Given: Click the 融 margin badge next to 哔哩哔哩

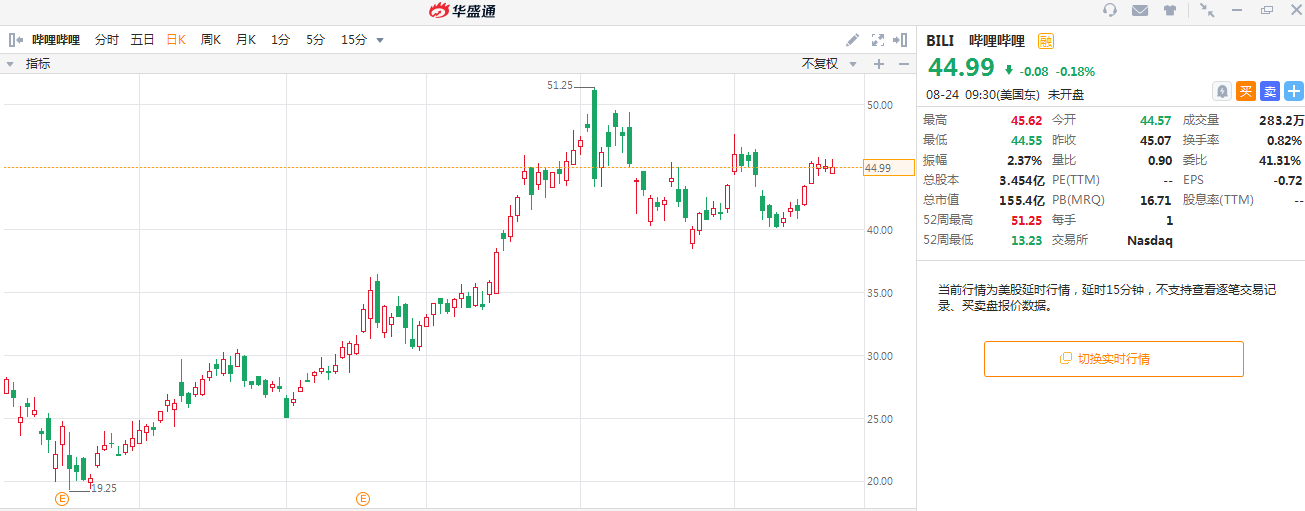Looking at the screenshot, I should [x=1046, y=41].
